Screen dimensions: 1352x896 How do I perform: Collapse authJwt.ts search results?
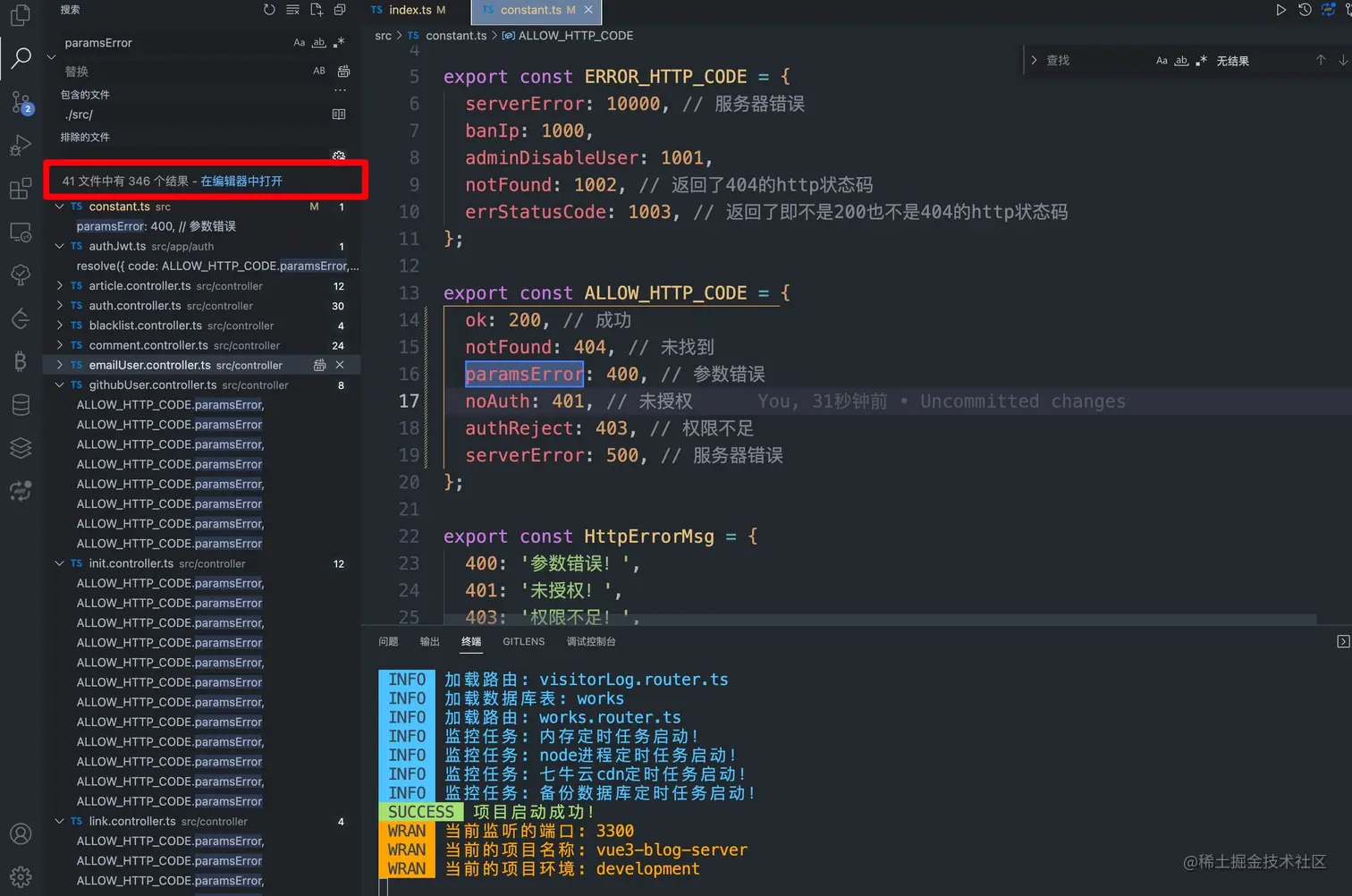[60, 246]
